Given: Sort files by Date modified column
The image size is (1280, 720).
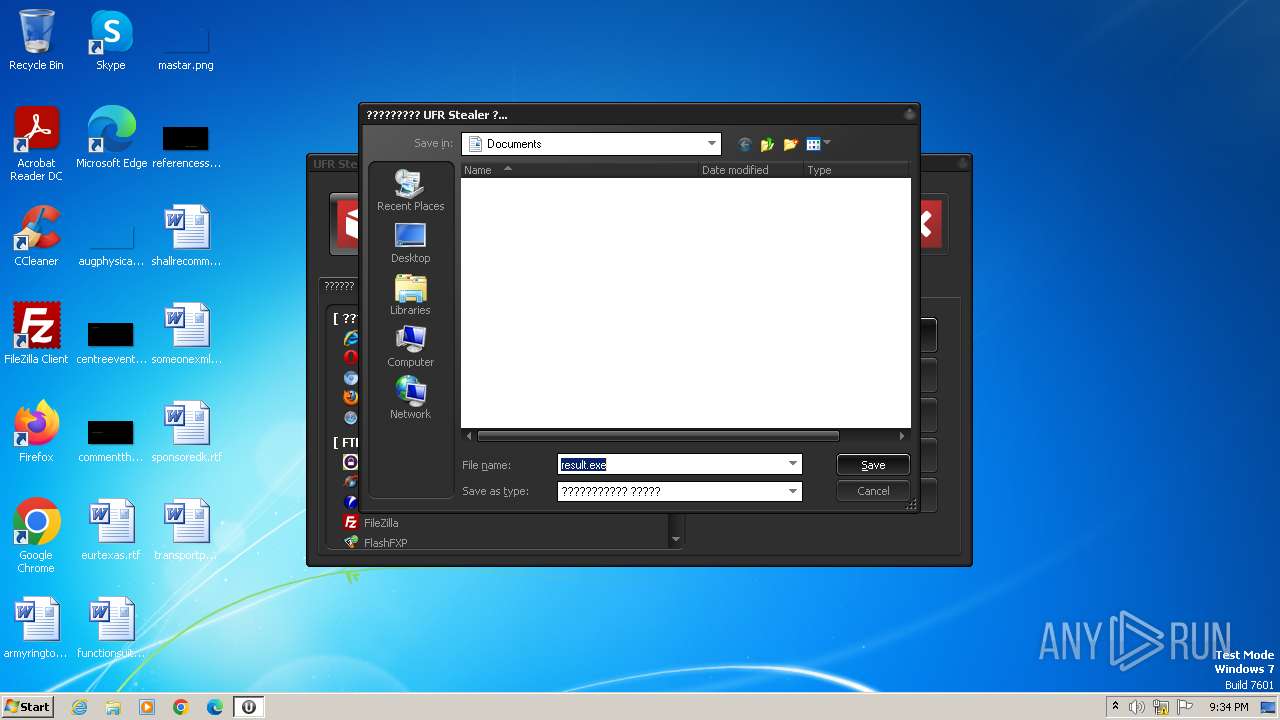Looking at the screenshot, I should [752, 170].
